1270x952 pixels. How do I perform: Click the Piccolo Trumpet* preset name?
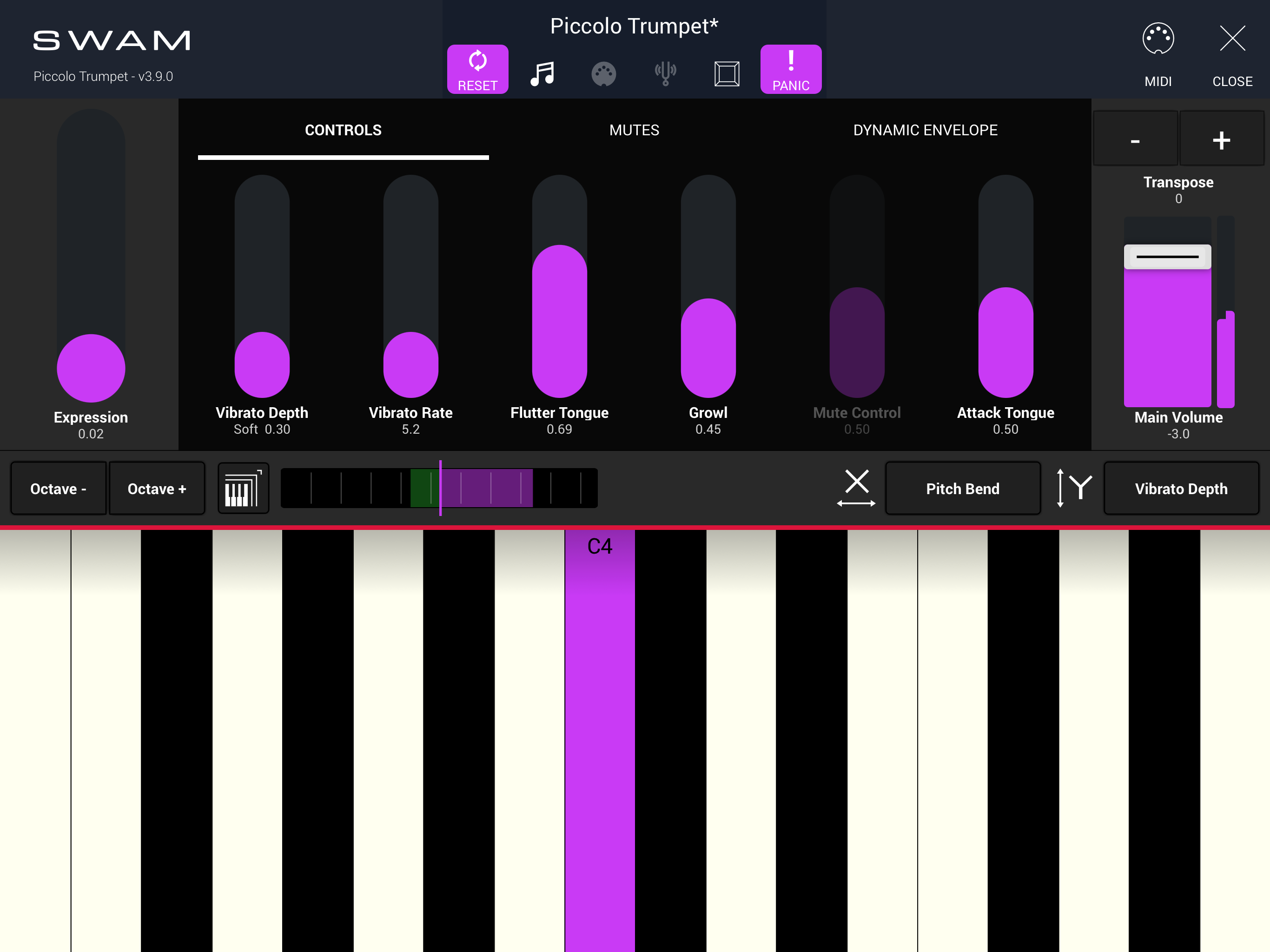click(x=635, y=26)
